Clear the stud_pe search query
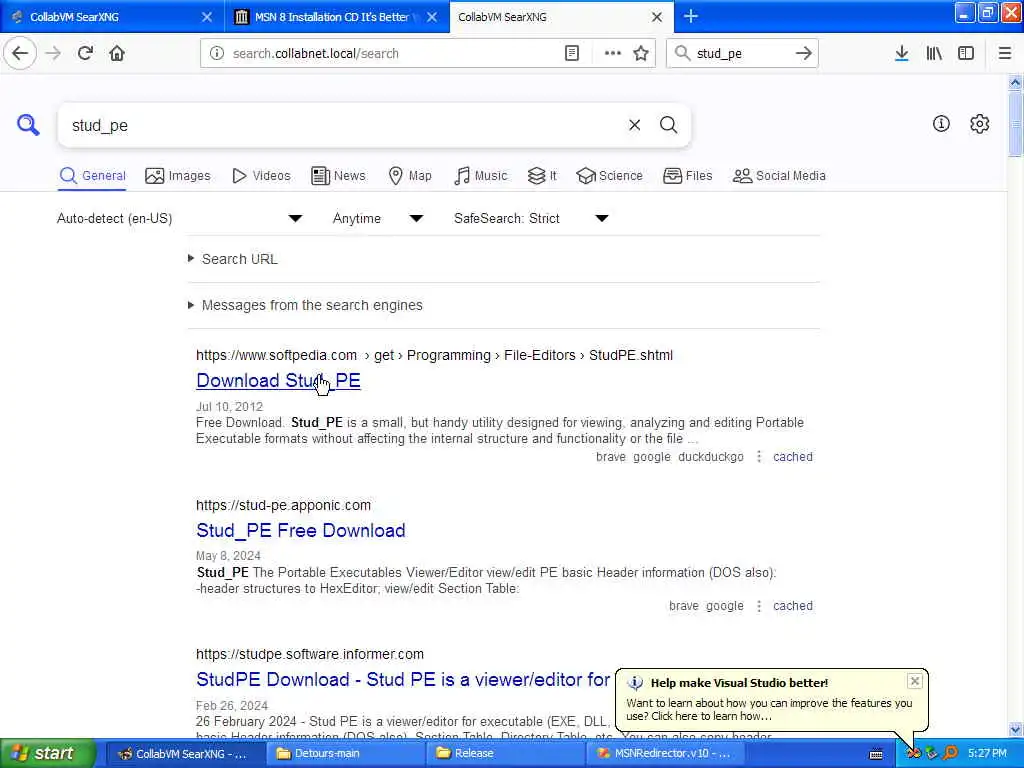This screenshot has width=1024, height=768. 634,125
